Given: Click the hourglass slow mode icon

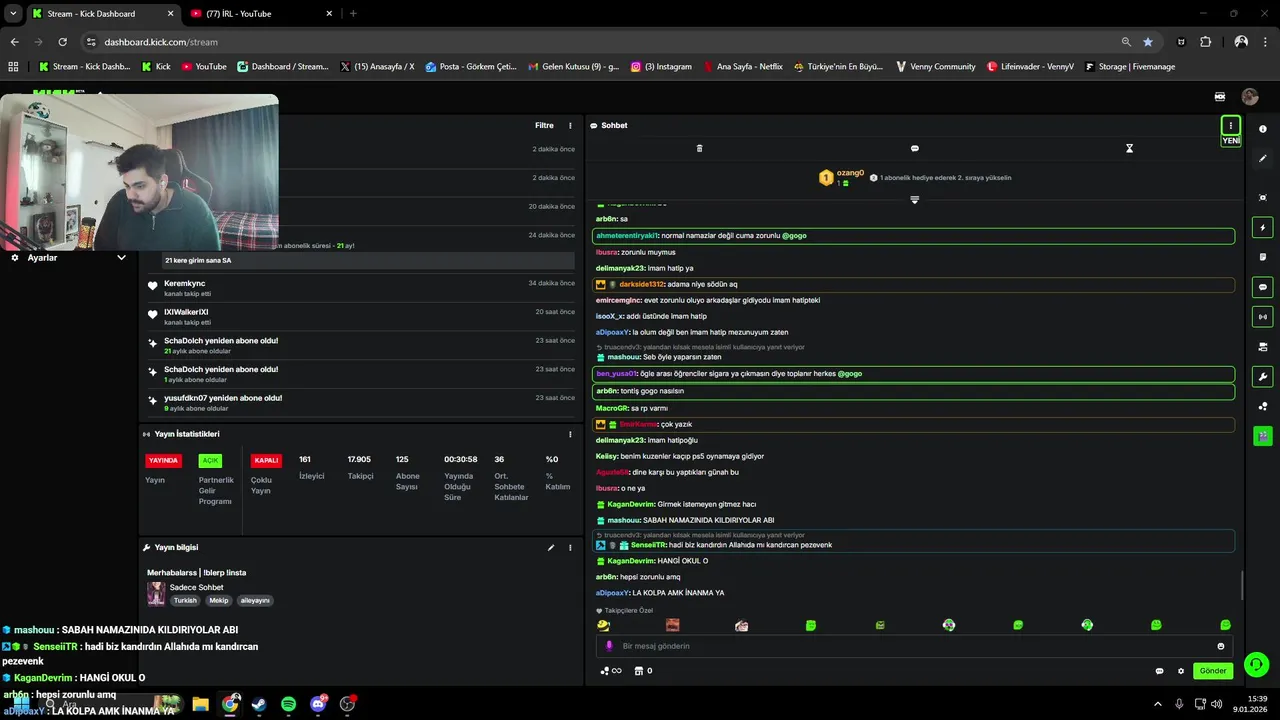Looking at the screenshot, I should pyautogui.click(x=1129, y=148).
